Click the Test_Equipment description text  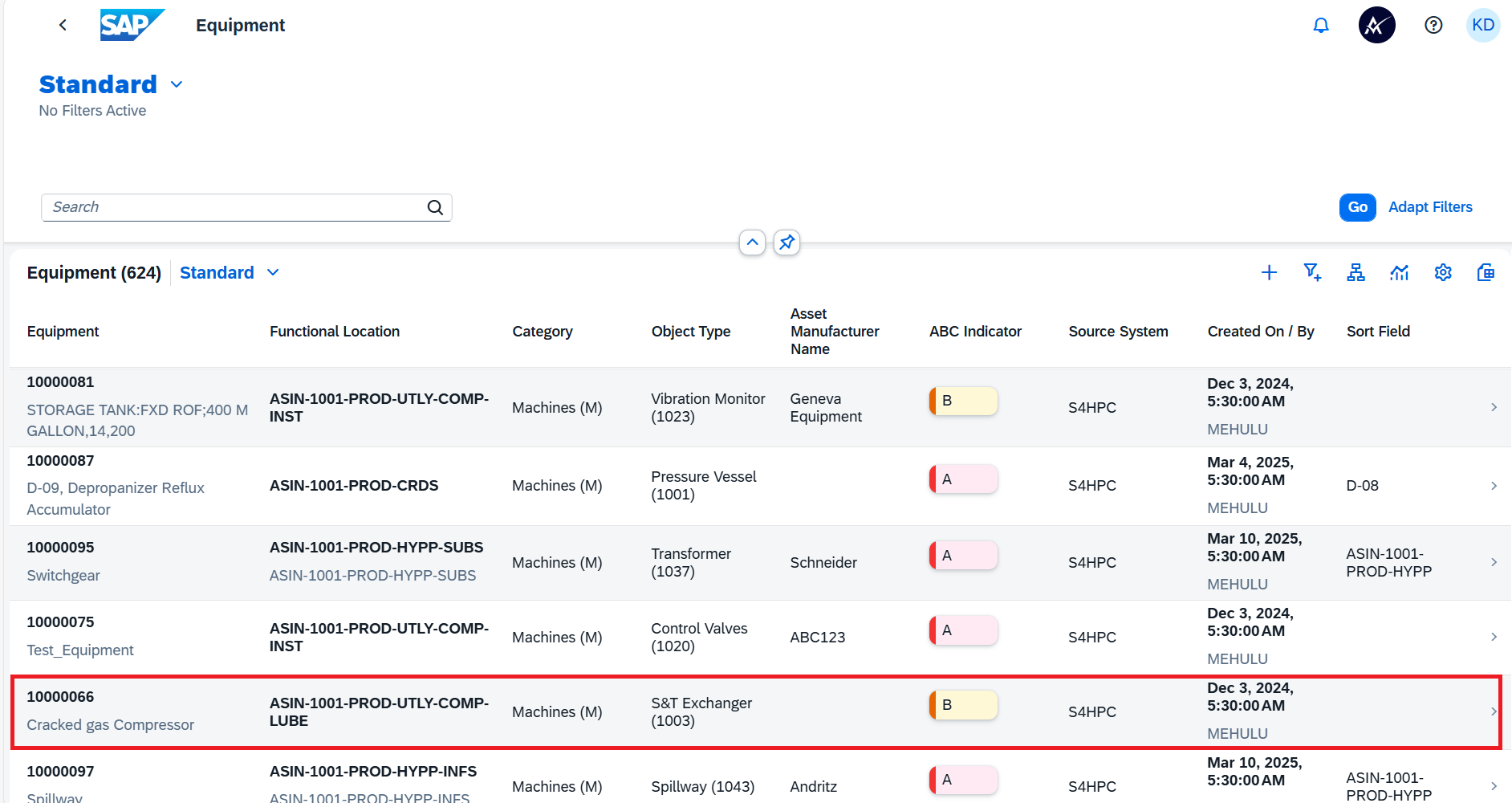(x=80, y=650)
